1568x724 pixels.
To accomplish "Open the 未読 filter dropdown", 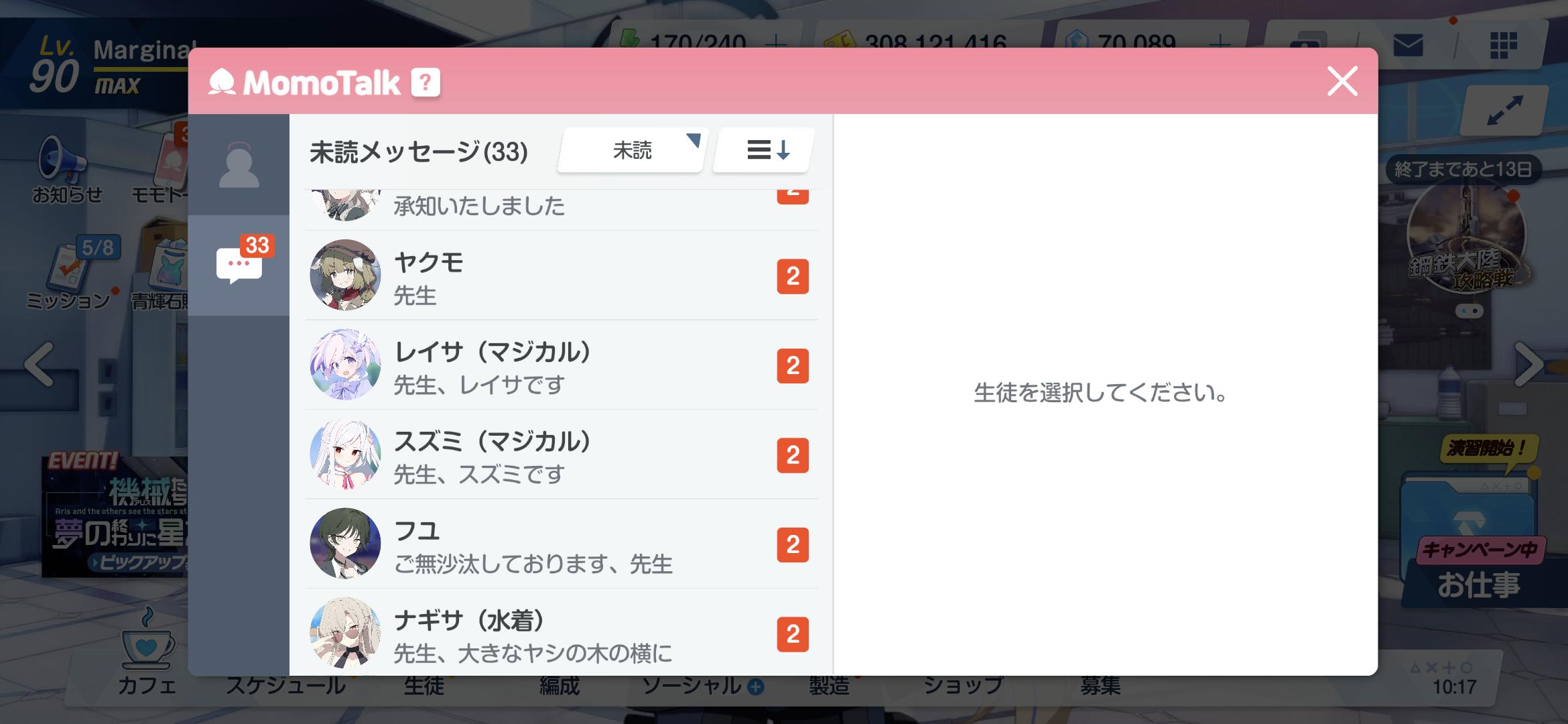I will (x=632, y=150).
